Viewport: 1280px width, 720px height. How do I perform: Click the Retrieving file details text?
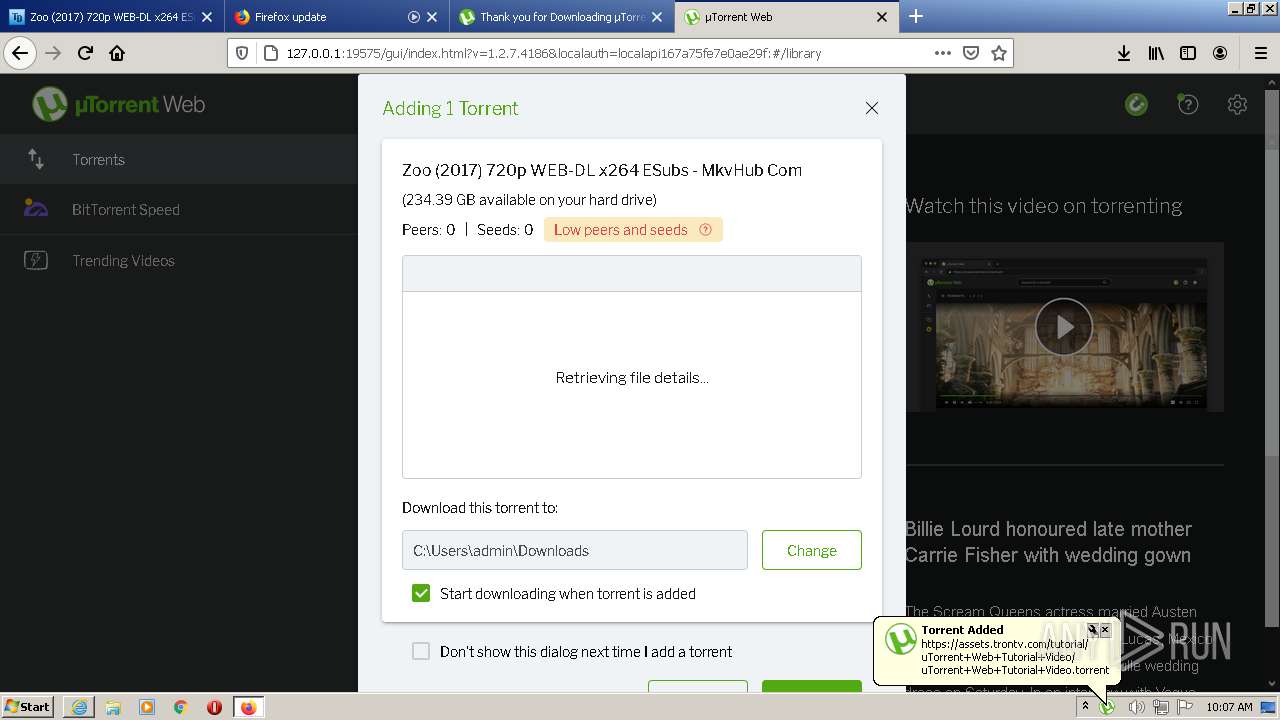pyautogui.click(x=632, y=378)
